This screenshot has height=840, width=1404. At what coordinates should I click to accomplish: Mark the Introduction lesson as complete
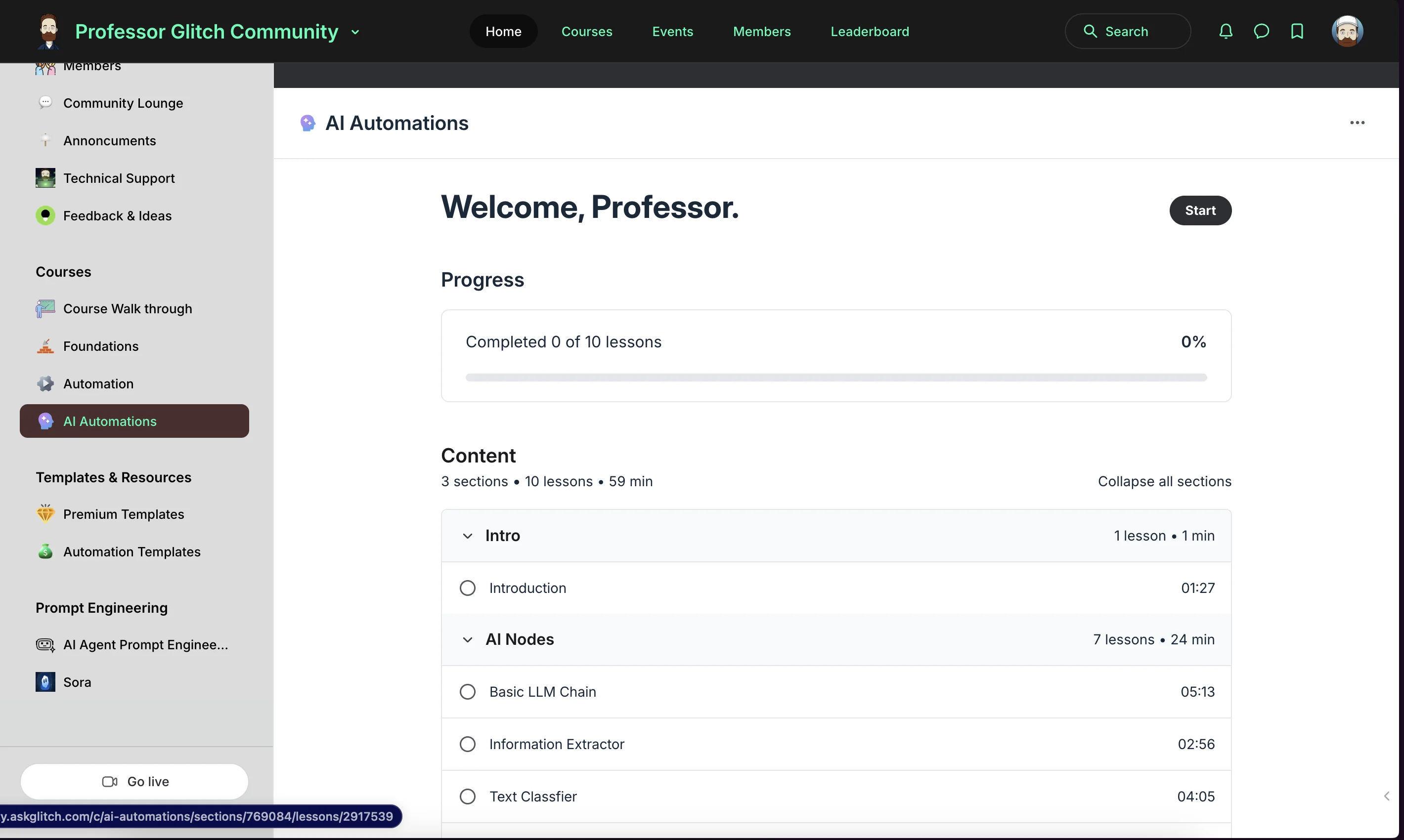click(467, 588)
